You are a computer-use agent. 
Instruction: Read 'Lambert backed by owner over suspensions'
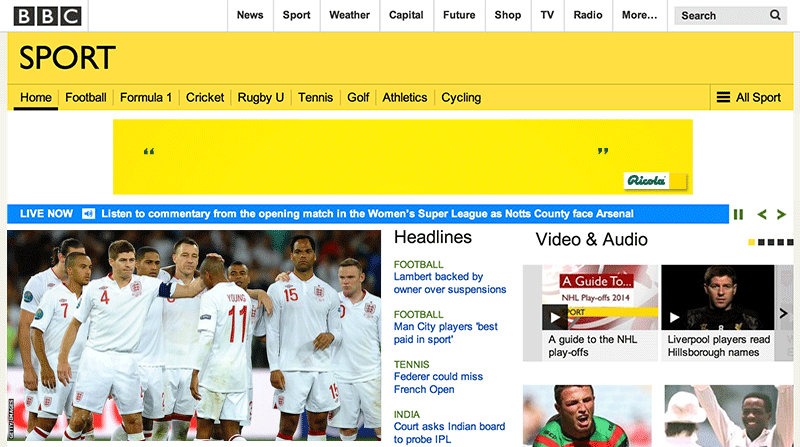pyautogui.click(x=449, y=283)
